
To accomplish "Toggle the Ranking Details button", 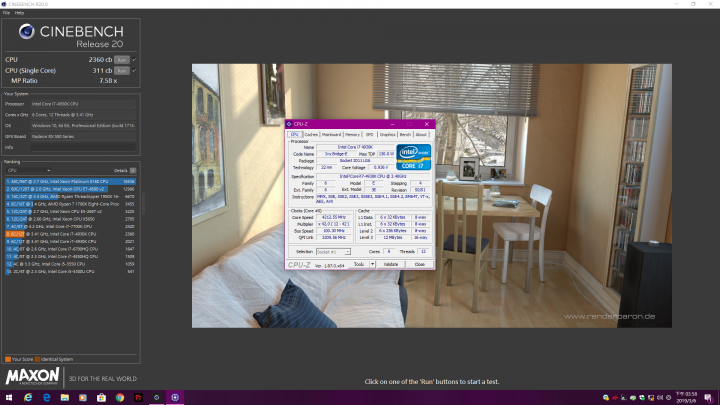I will [133, 170].
